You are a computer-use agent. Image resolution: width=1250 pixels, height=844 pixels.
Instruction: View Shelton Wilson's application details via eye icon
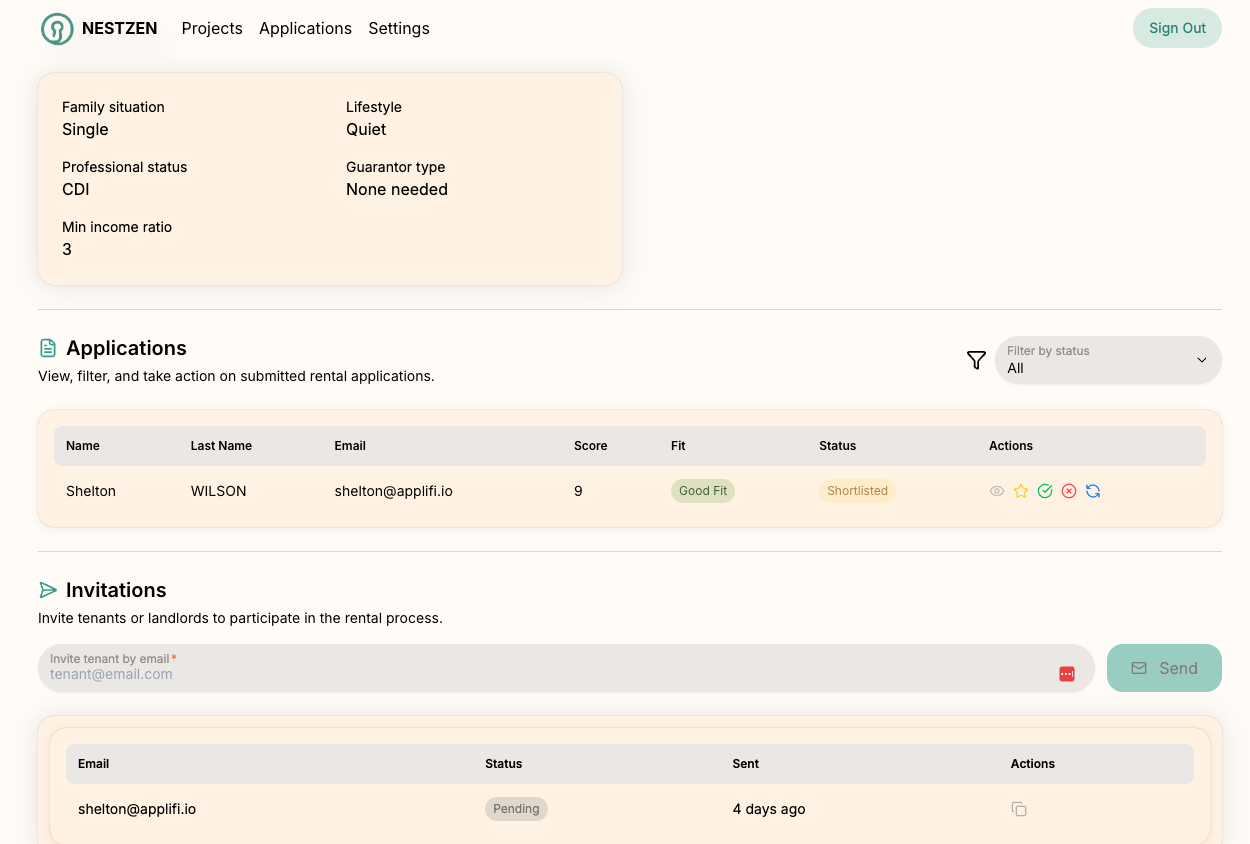996,491
